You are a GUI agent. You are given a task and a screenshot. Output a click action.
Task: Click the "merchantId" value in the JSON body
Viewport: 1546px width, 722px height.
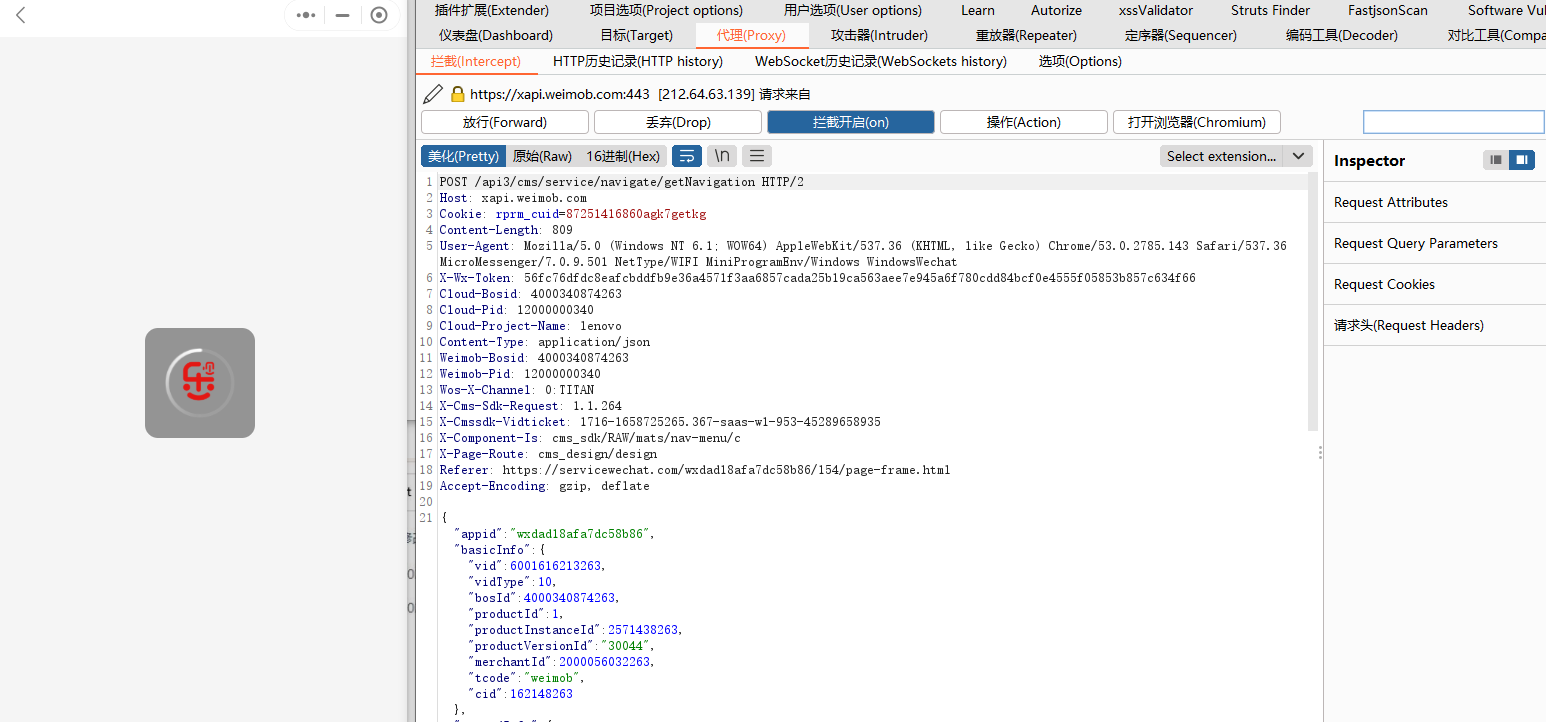point(605,662)
